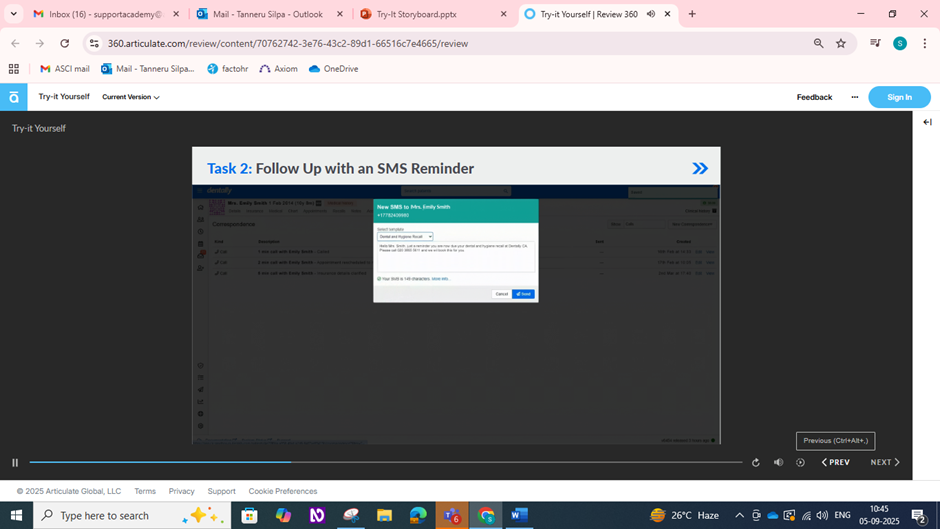Mute the player volume
This screenshot has width=940, height=529.
coord(778,463)
